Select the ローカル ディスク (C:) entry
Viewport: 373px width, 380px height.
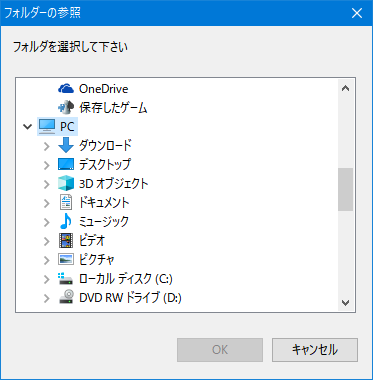(126, 278)
